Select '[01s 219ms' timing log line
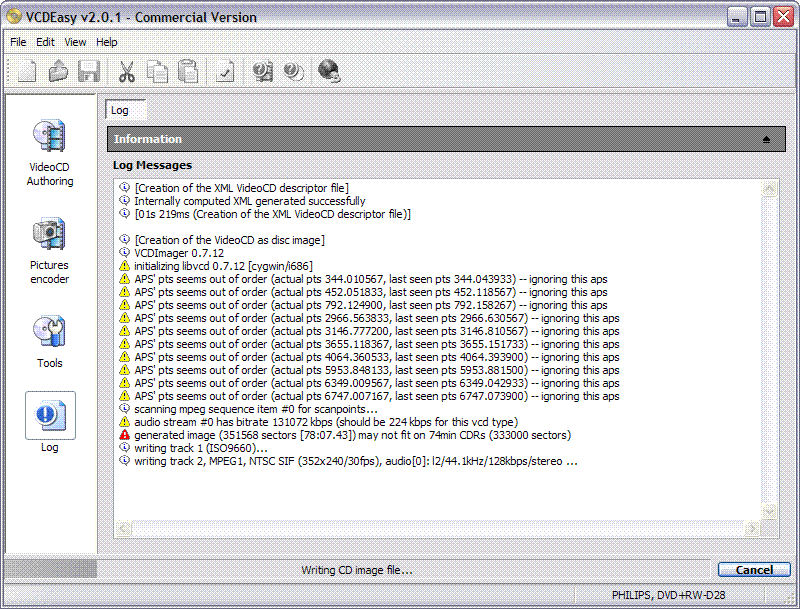 tap(272, 214)
